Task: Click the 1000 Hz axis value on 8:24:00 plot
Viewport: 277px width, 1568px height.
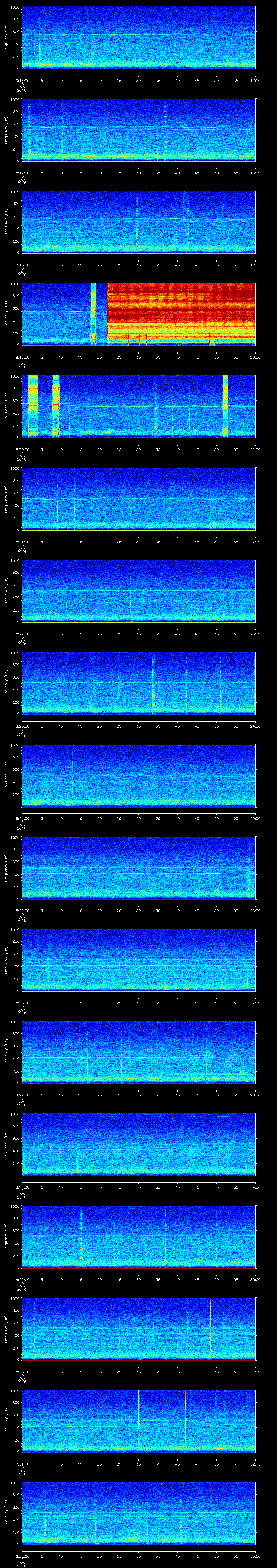Action: (15, 746)
